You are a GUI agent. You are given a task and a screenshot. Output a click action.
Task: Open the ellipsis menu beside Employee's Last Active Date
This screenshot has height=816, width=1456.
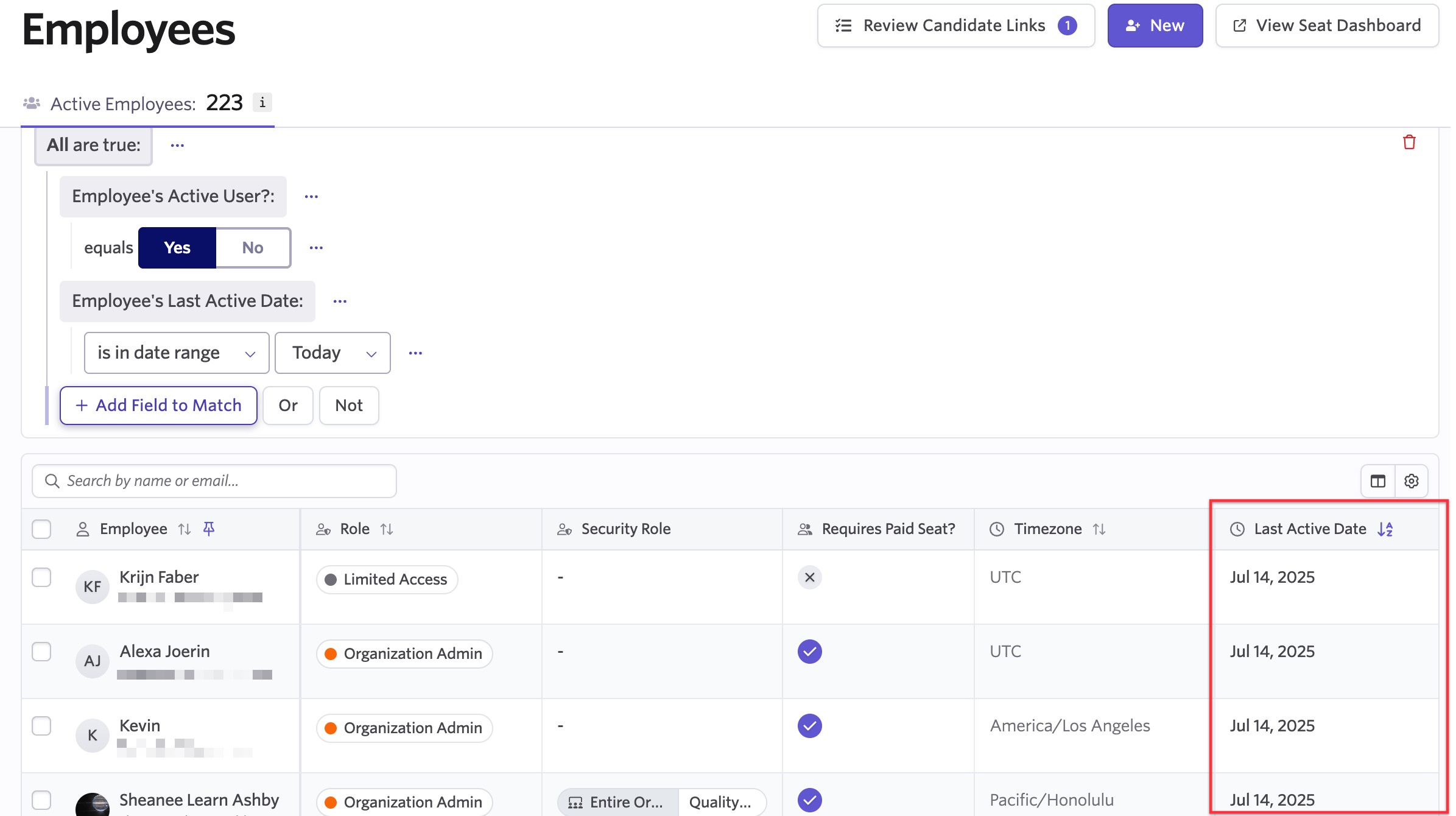[x=340, y=301]
